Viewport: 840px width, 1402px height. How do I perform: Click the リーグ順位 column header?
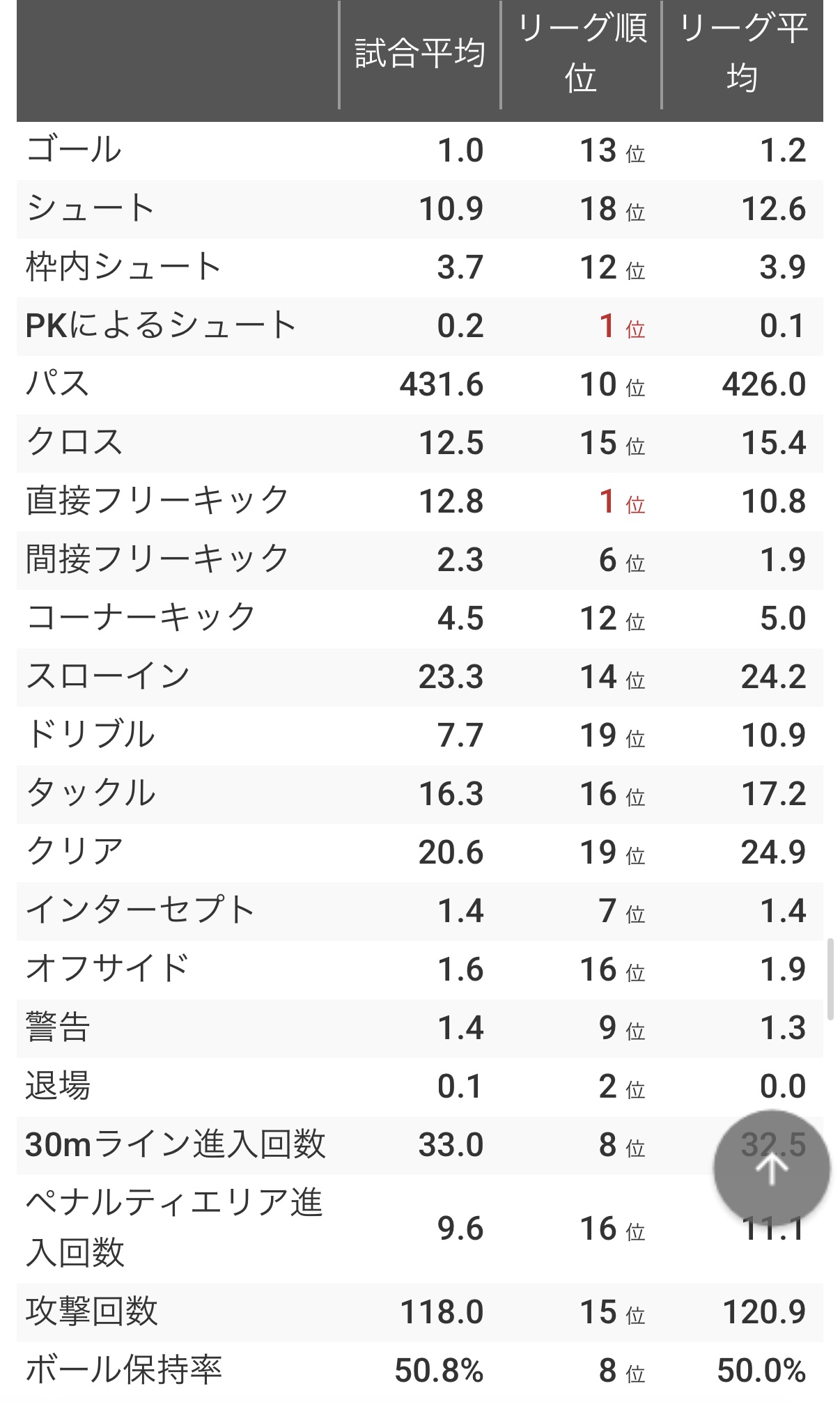tap(581, 54)
